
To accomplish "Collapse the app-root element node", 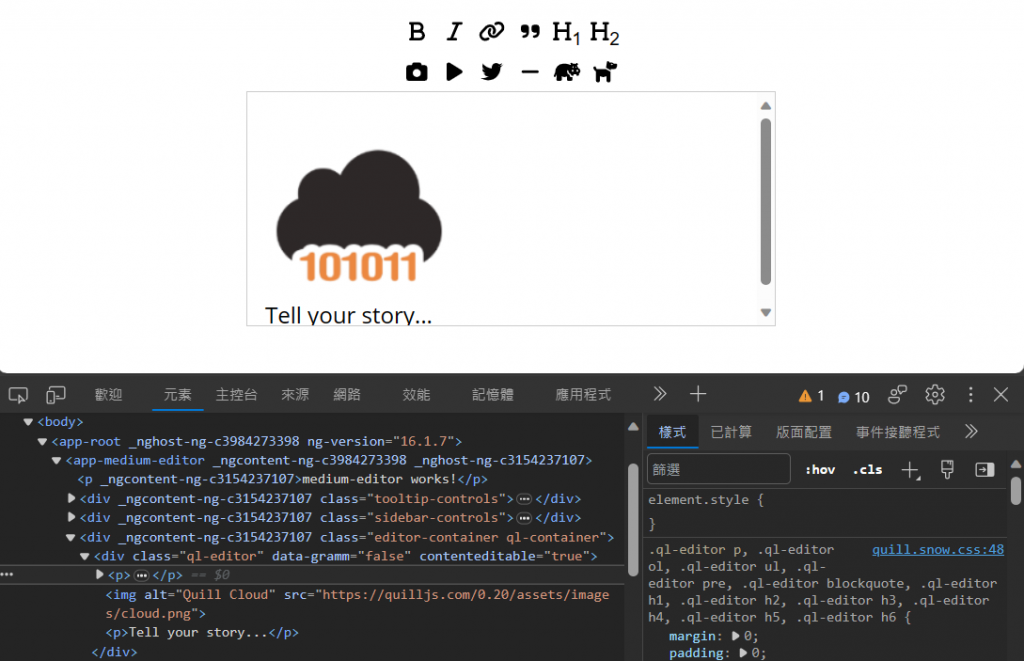I will click(x=42, y=442).
